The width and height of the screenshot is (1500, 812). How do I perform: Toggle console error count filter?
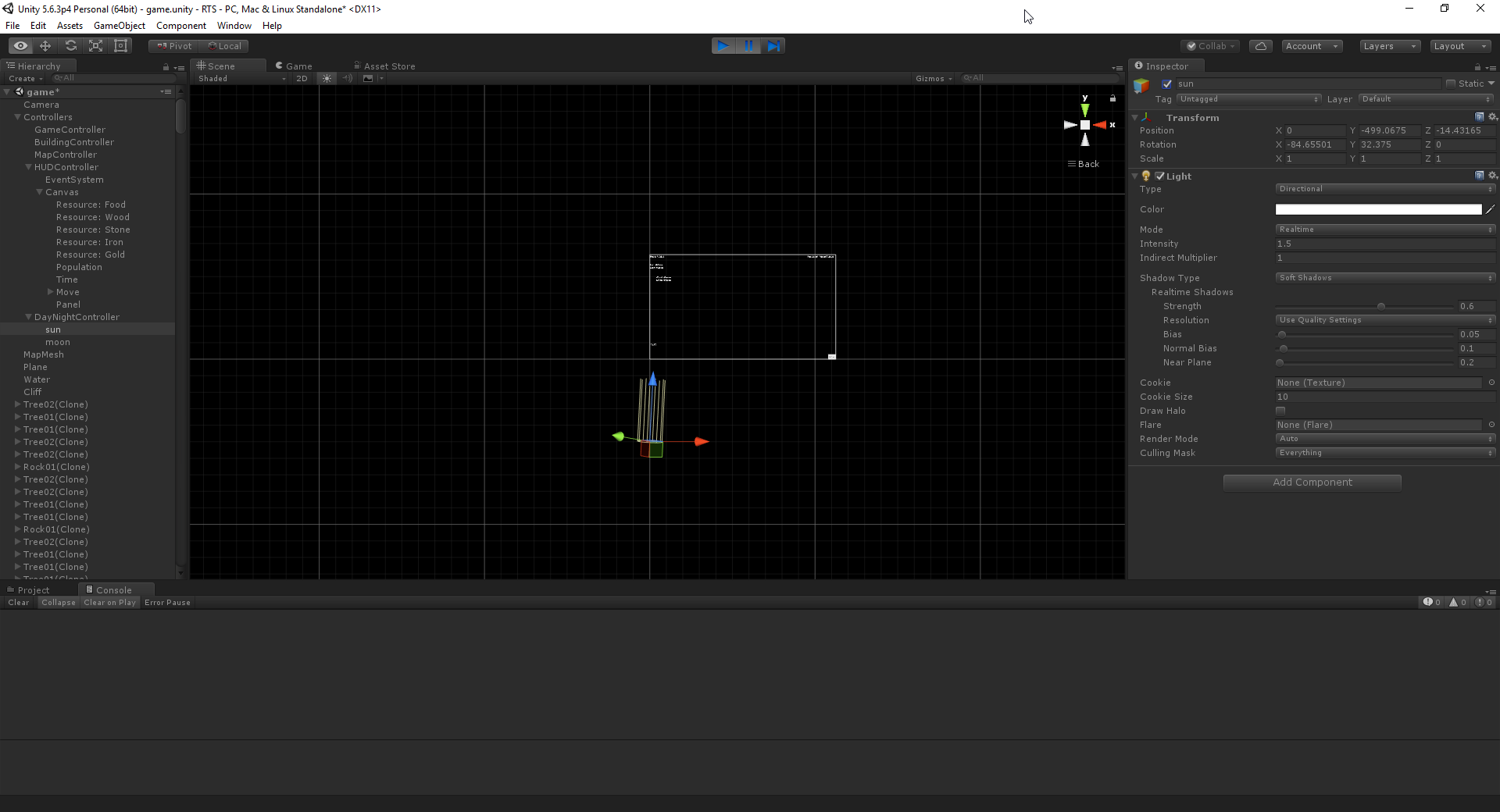[x=1484, y=602]
